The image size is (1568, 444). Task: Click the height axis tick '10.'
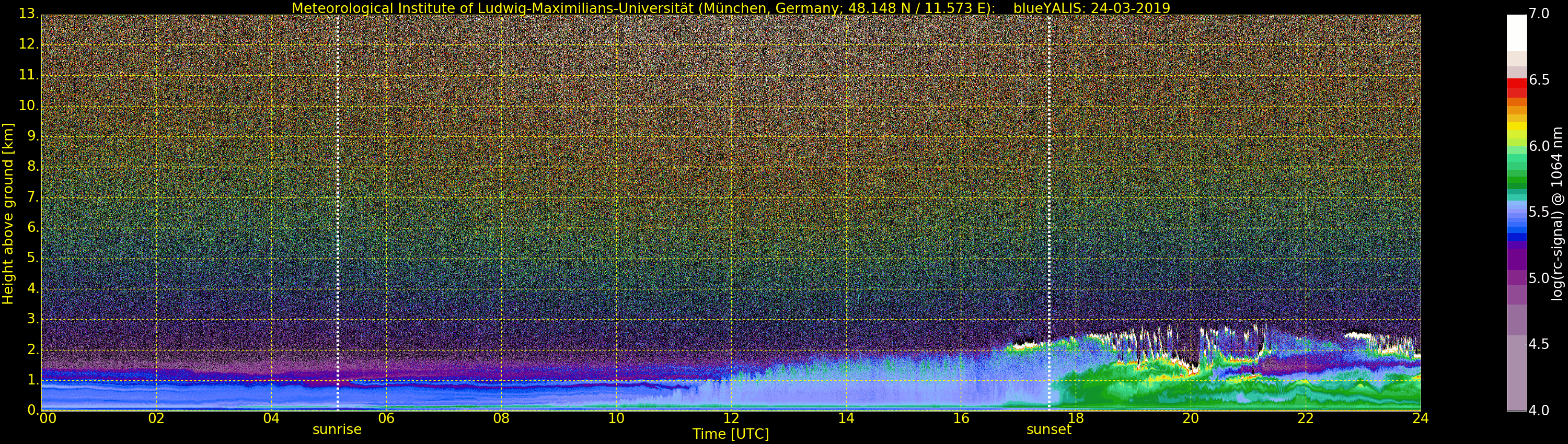pos(29,105)
